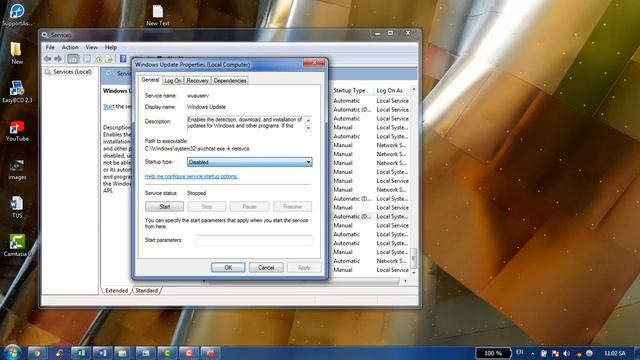Click the Forward arrow in Services toolbar

58,59
